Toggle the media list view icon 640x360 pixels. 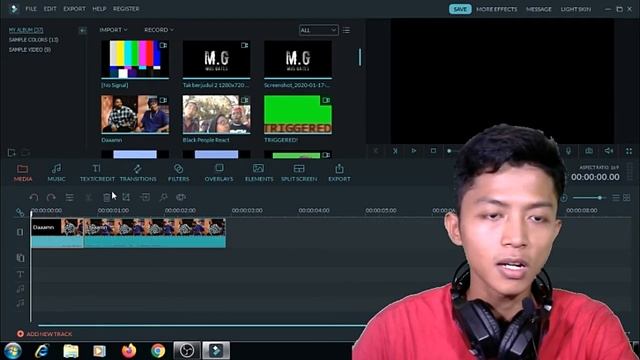point(346,30)
